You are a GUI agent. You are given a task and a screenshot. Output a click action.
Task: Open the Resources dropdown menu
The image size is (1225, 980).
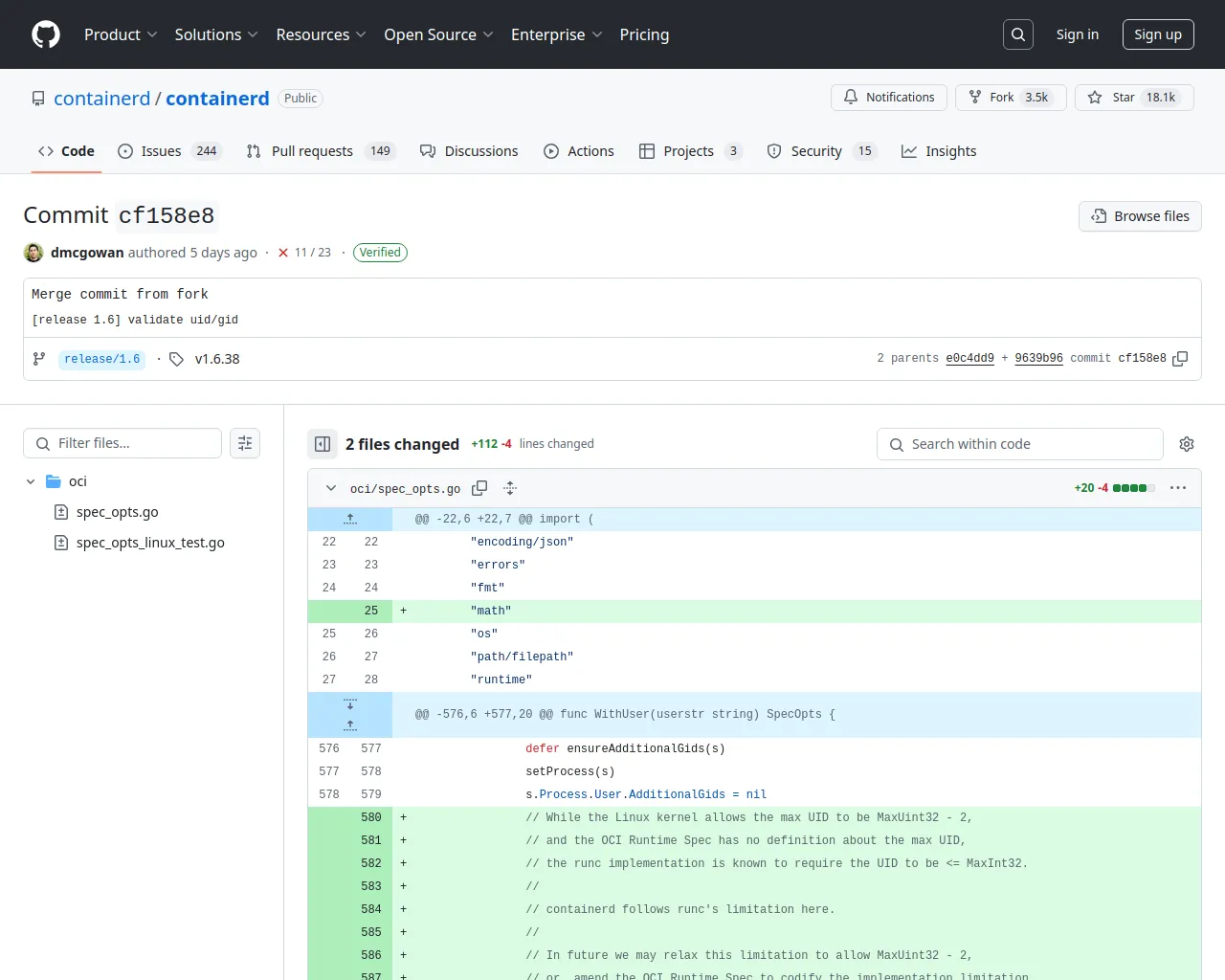tap(321, 34)
